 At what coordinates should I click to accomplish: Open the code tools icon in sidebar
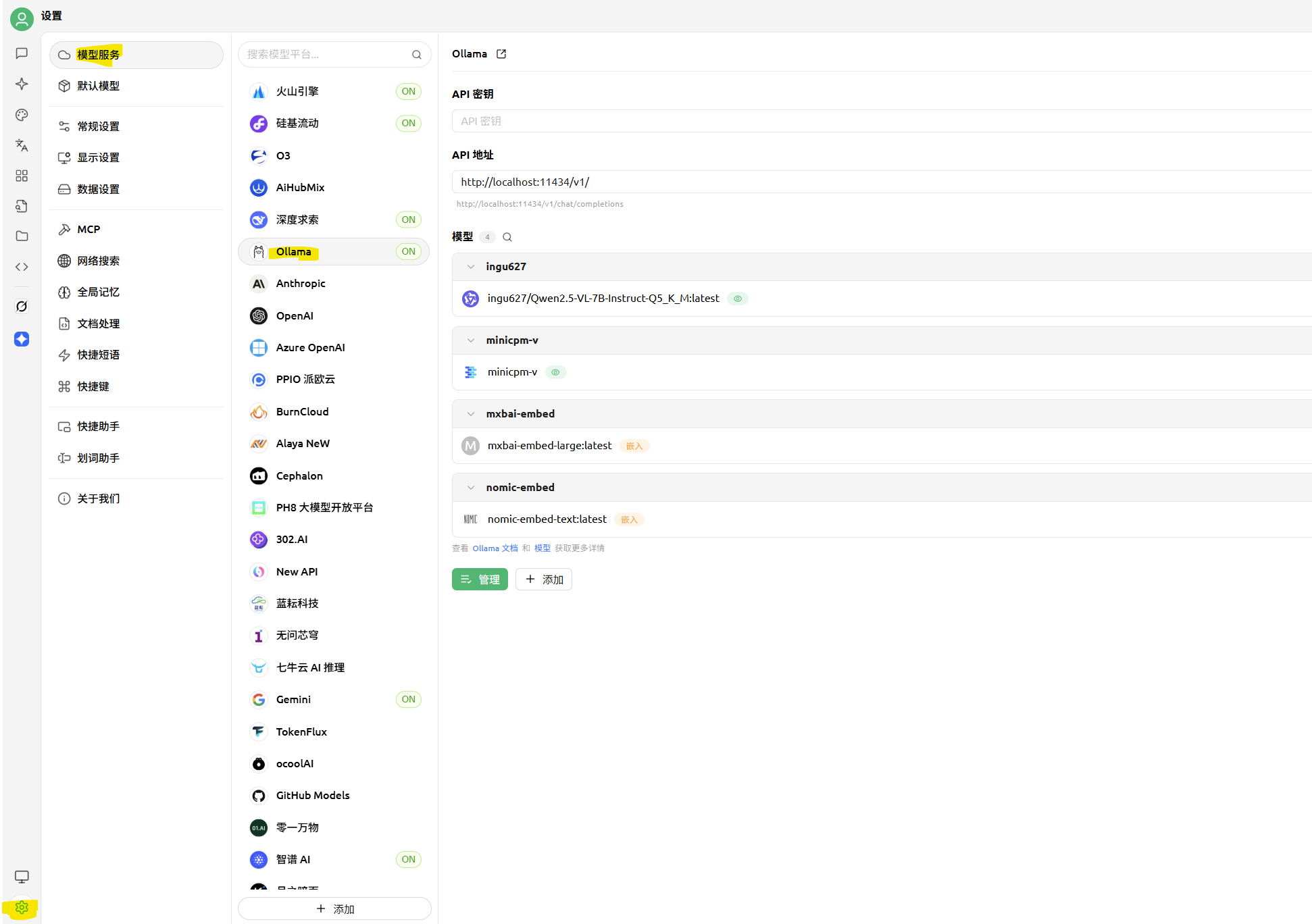tap(22, 267)
